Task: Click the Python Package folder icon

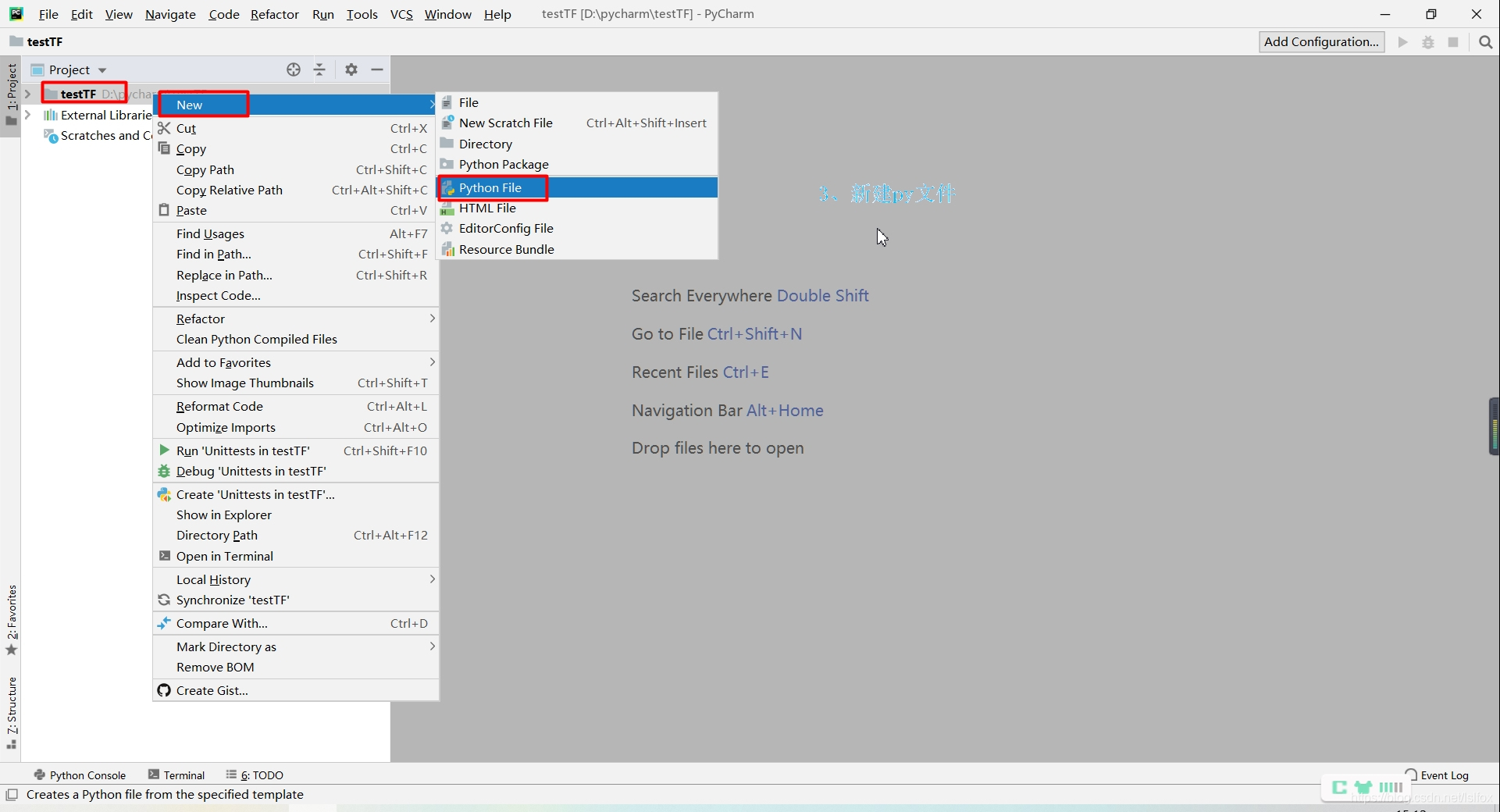Action: pyautogui.click(x=447, y=164)
